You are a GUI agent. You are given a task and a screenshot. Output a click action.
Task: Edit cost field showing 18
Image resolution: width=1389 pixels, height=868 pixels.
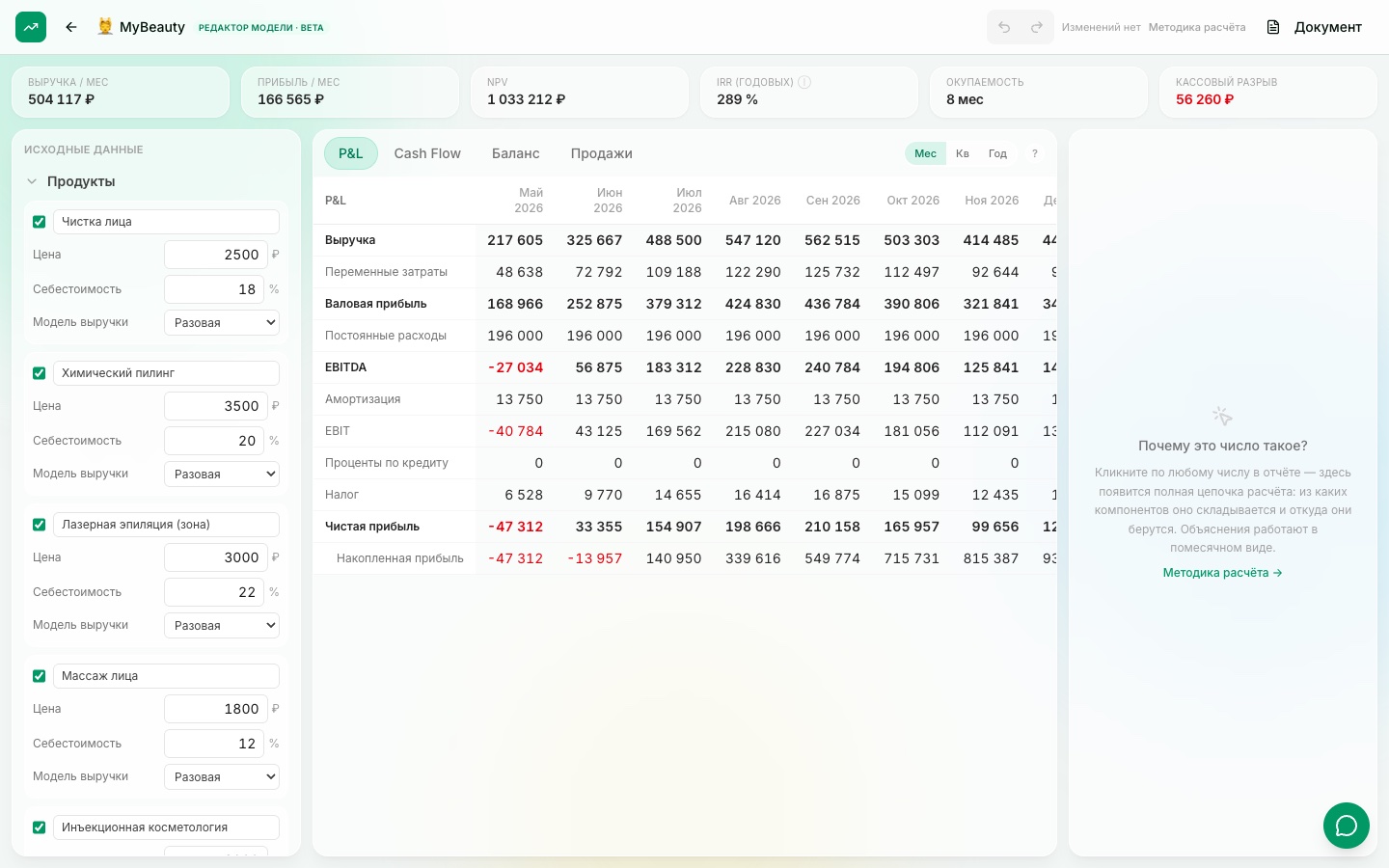[x=214, y=289]
